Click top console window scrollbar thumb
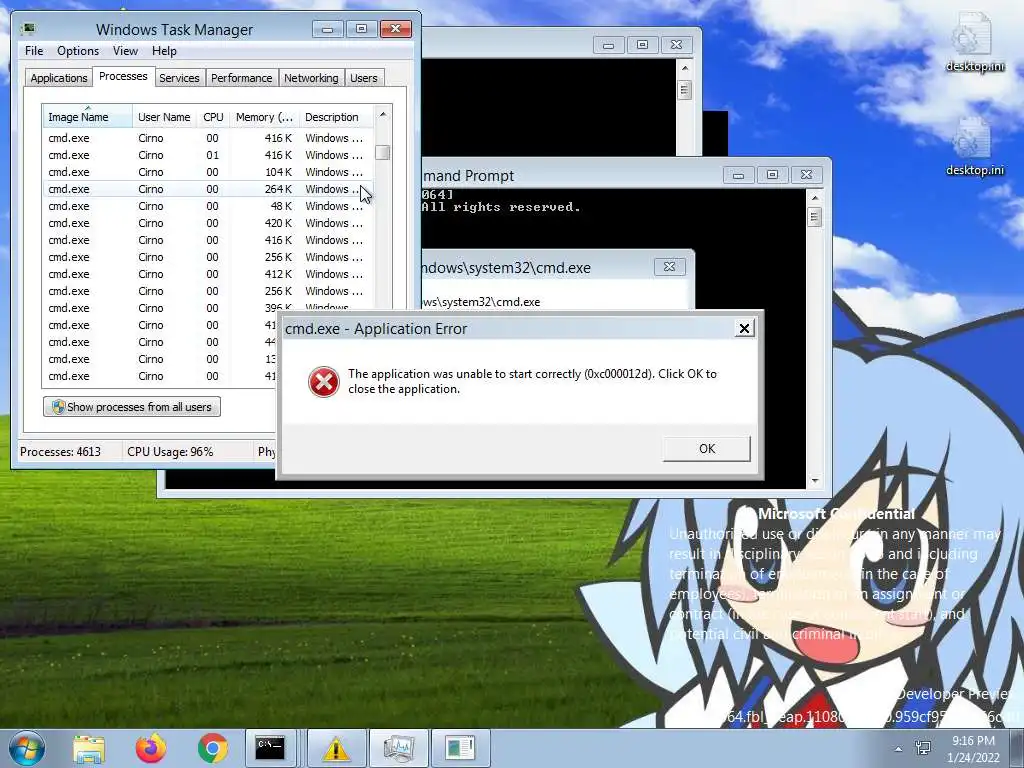Viewport: 1024px width, 768px height. pyautogui.click(x=684, y=89)
